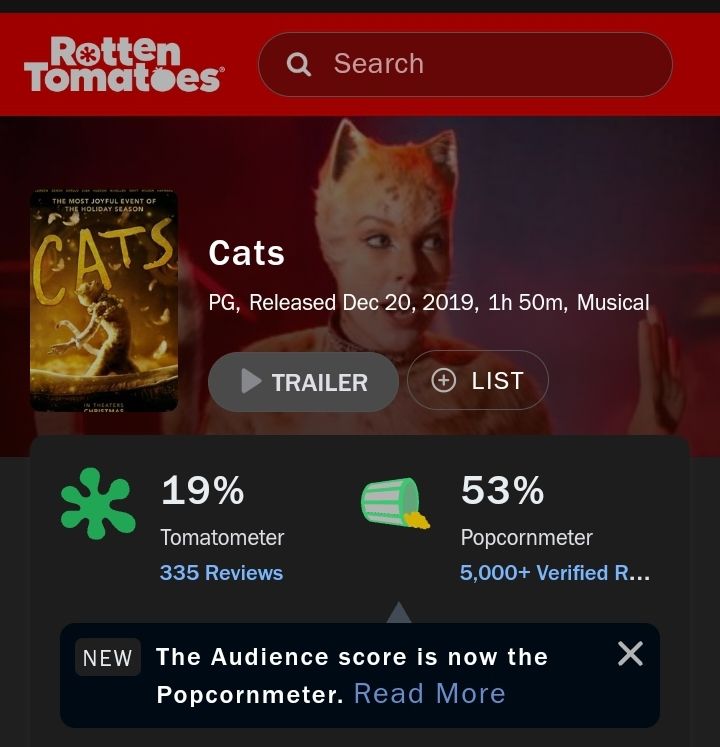Click the magnifying glass search icon
This screenshot has height=747, width=720.
(299, 64)
